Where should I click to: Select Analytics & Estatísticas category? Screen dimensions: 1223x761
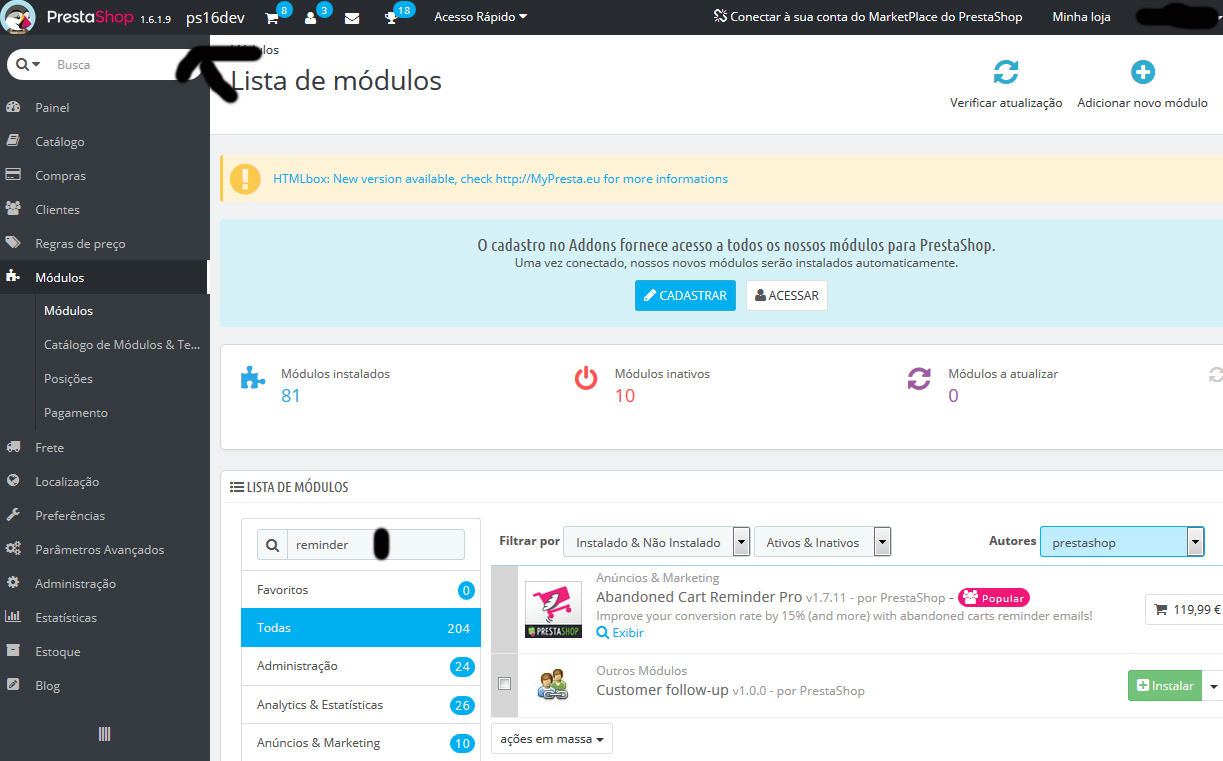pyautogui.click(x=361, y=705)
